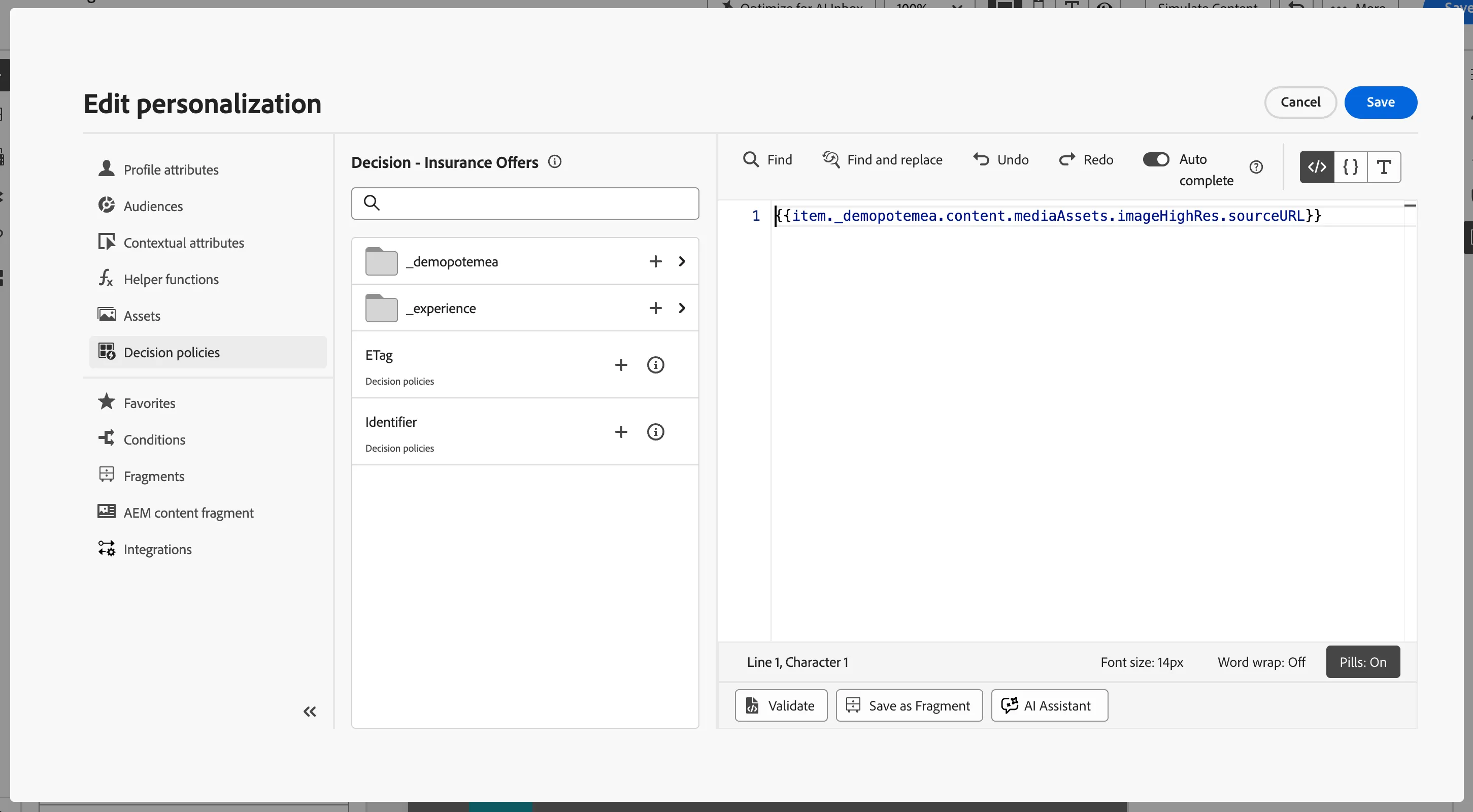Switch to curly braces mode icon
Viewport: 1473px width, 812px height.
tap(1351, 167)
